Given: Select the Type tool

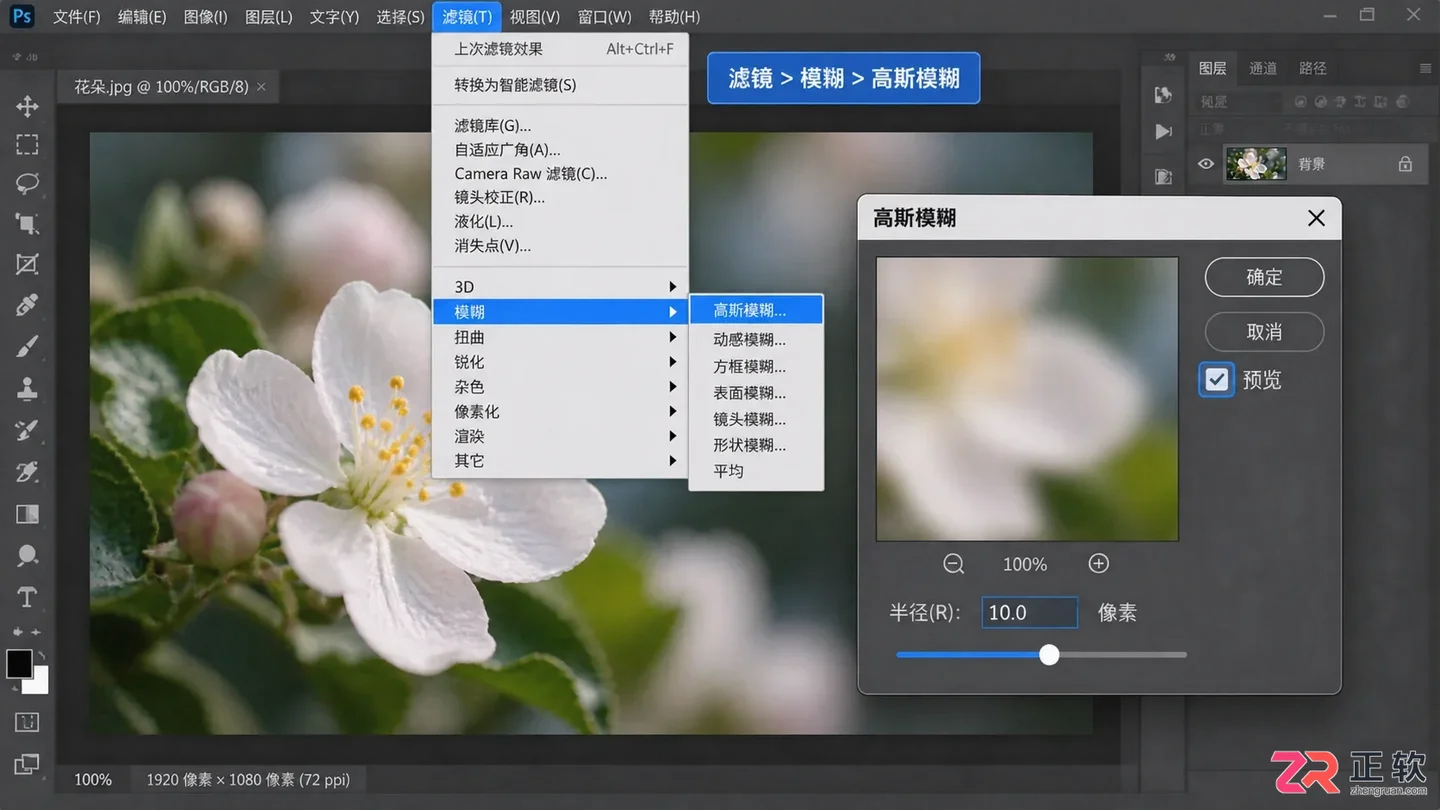Looking at the screenshot, I should pos(27,597).
